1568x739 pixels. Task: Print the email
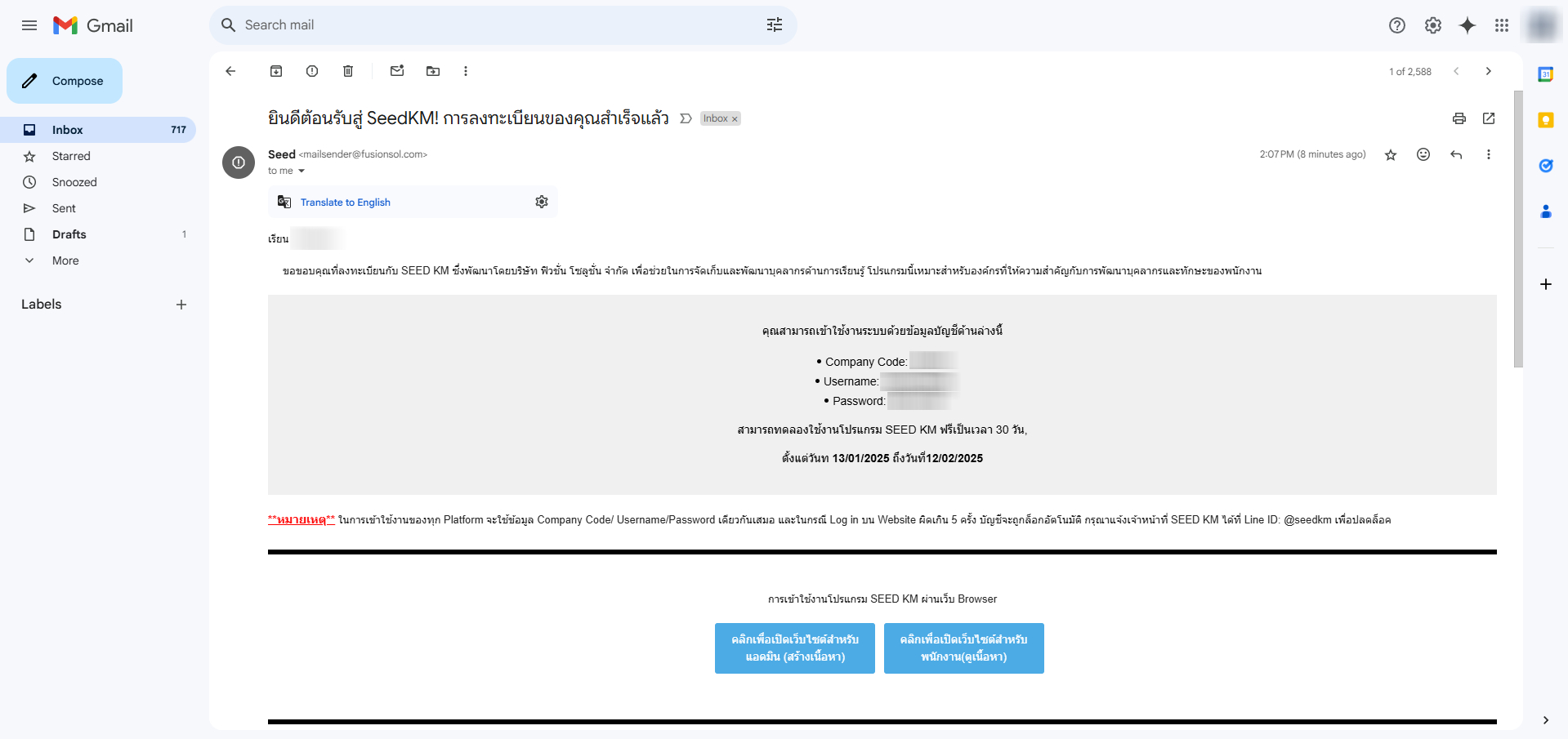[x=1459, y=119]
